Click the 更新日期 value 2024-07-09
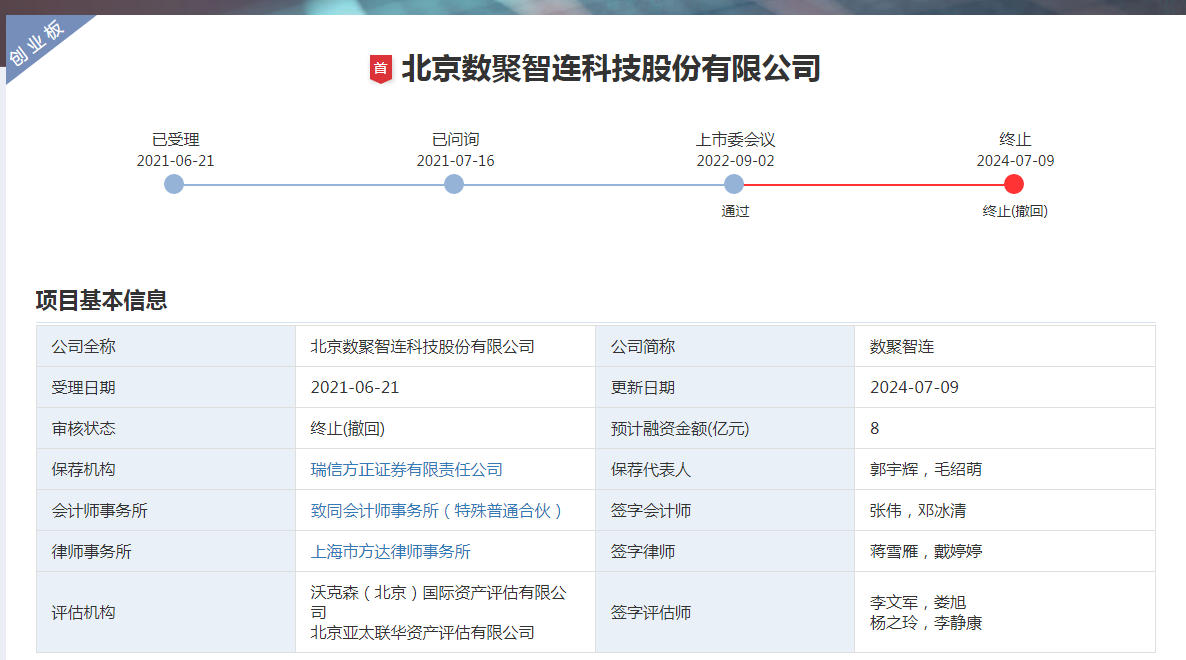Image resolution: width=1186 pixels, height=660 pixels. click(x=914, y=387)
